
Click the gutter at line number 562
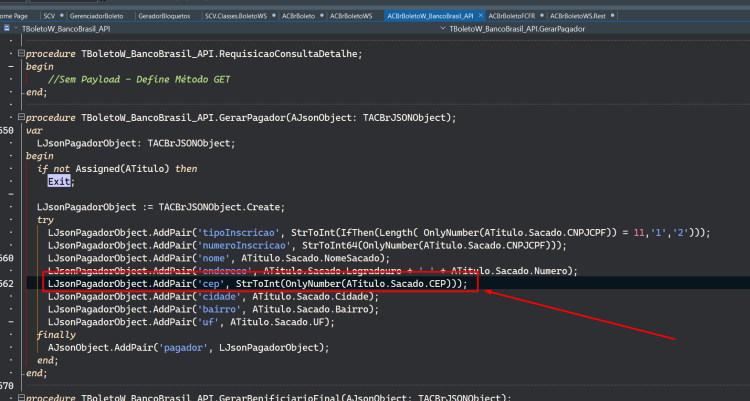pos(7,283)
